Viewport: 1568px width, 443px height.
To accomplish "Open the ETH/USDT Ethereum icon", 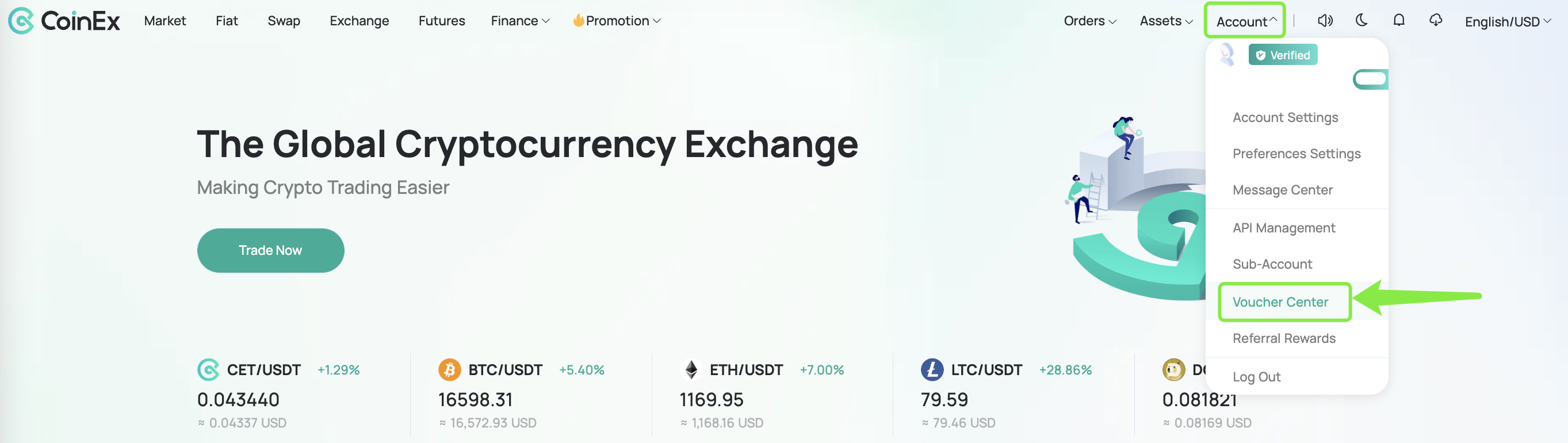I will point(691,369).
